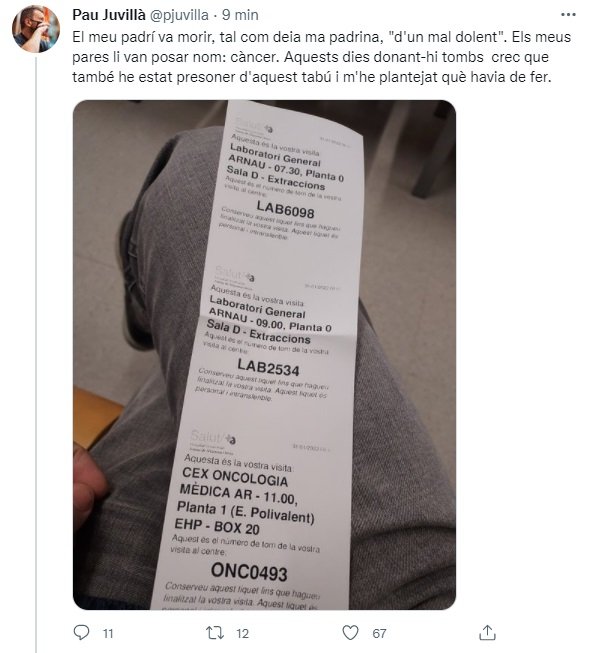Click the retweet count 12
The image size is (590, 653).
click(242, 634)
